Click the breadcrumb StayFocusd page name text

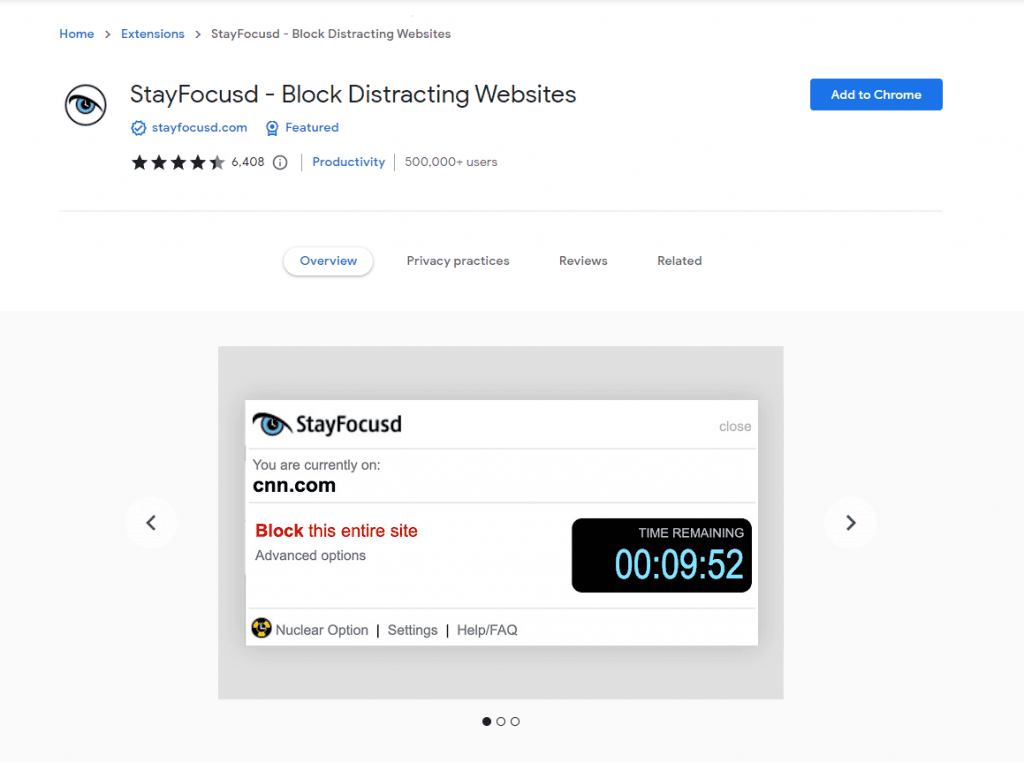click(x=331, y=34)
